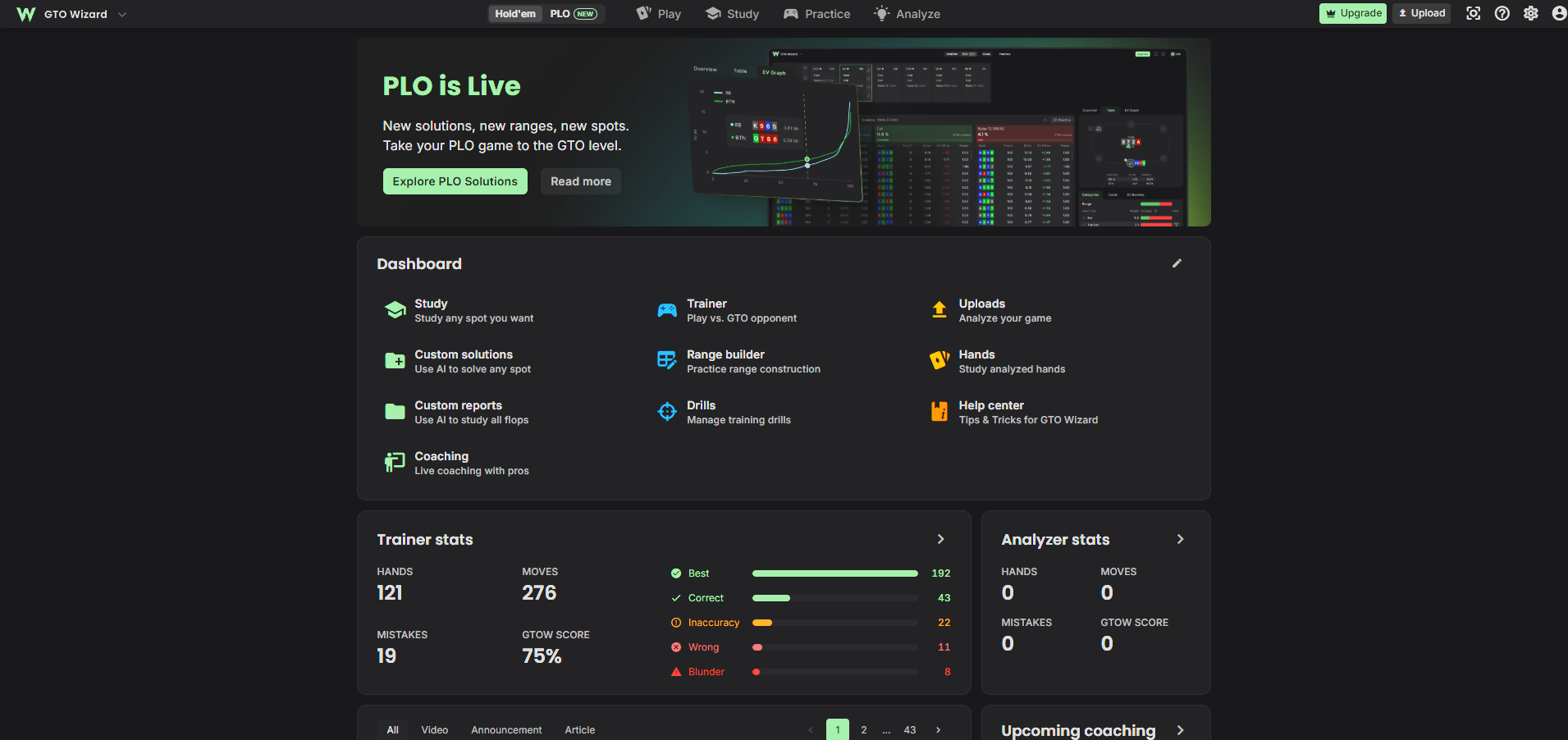
Task: Click the Wrong red cross icon
Action: click(x=676, y=647)
